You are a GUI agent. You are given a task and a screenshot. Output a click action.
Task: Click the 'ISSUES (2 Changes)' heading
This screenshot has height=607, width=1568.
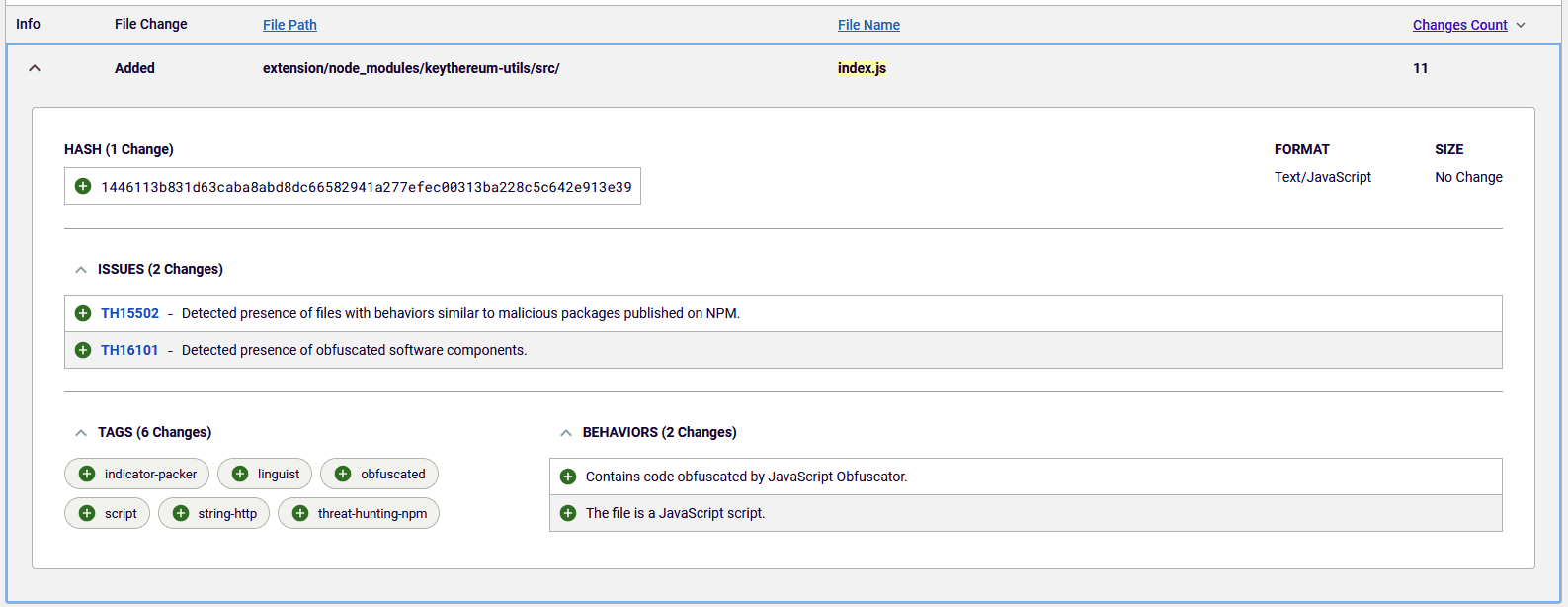point(160,269)
